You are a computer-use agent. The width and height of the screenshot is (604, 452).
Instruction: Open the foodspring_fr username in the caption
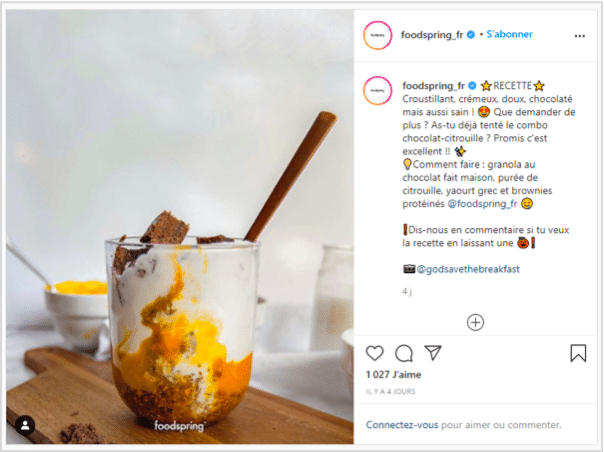pyautogui.click(x=433, y=86)
